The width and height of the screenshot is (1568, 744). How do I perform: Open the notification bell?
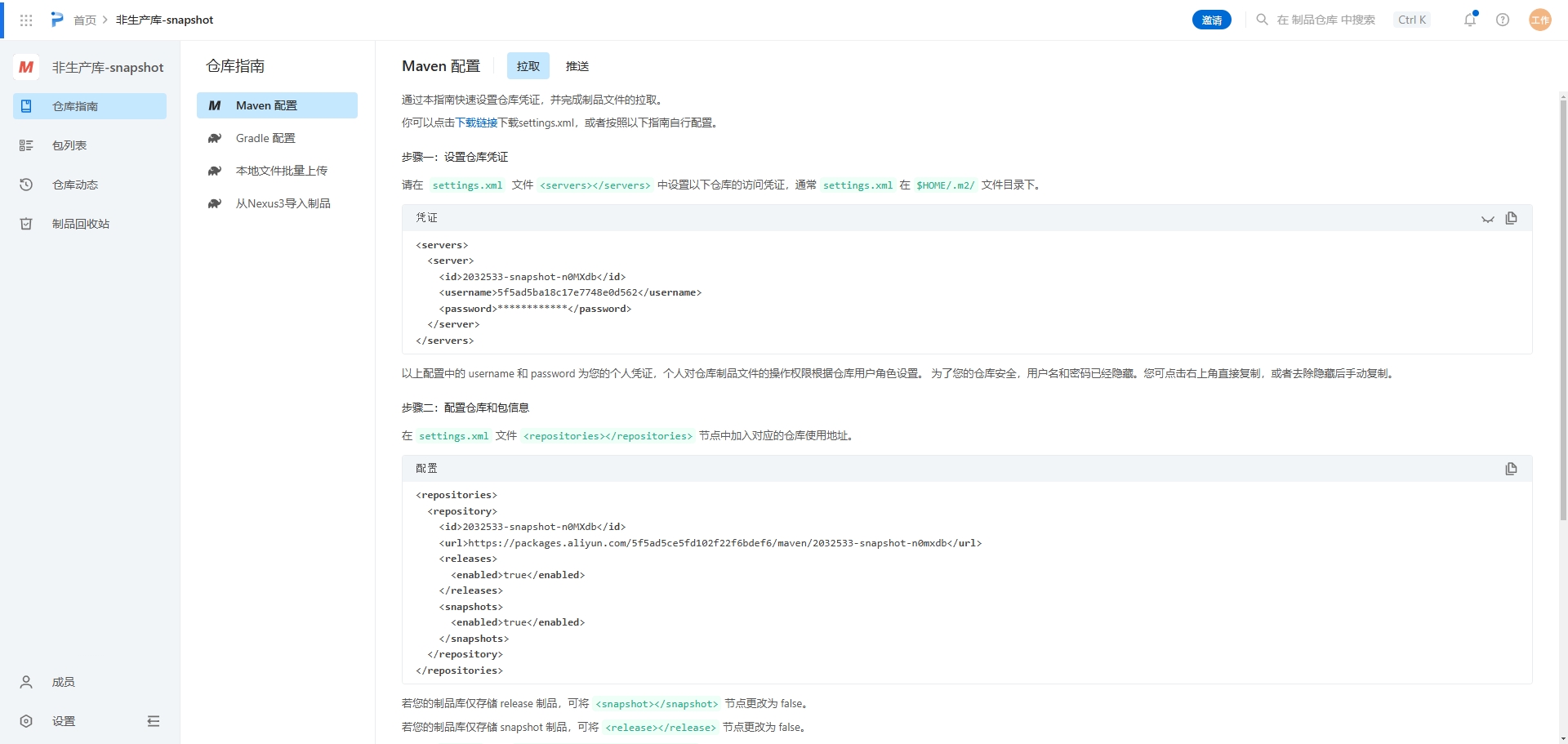point(1470,20)
